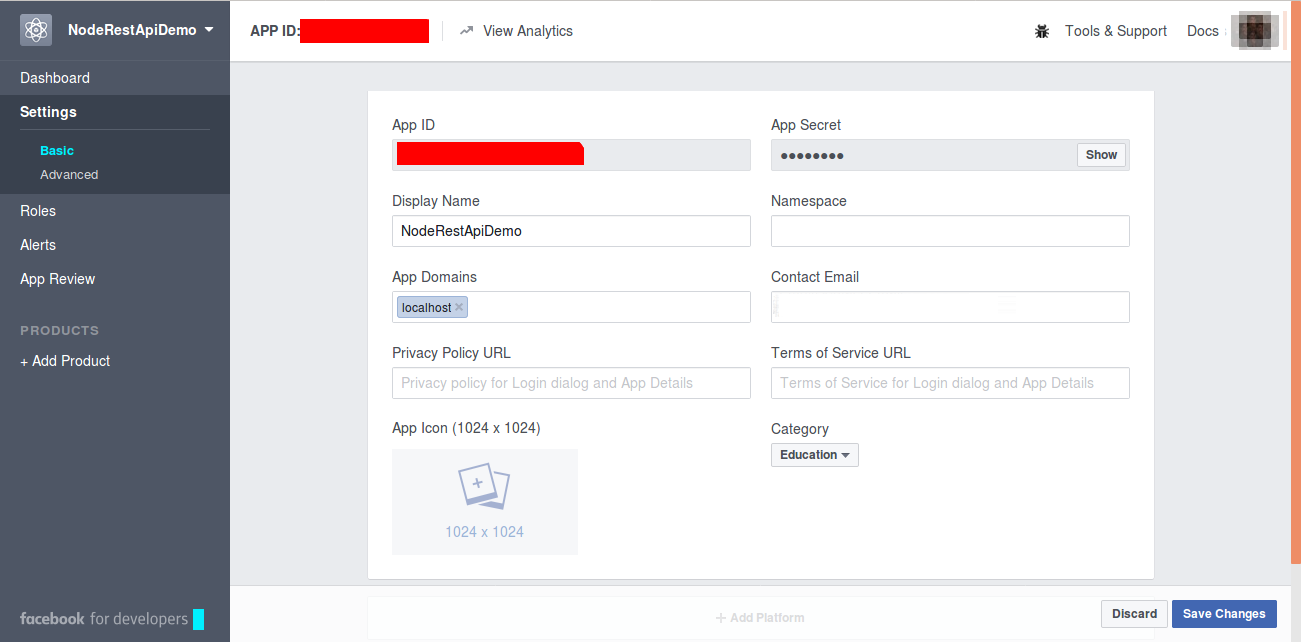Open Advanced settings sub-item
The image size is (1301, 642).
(x=69, y=174)
